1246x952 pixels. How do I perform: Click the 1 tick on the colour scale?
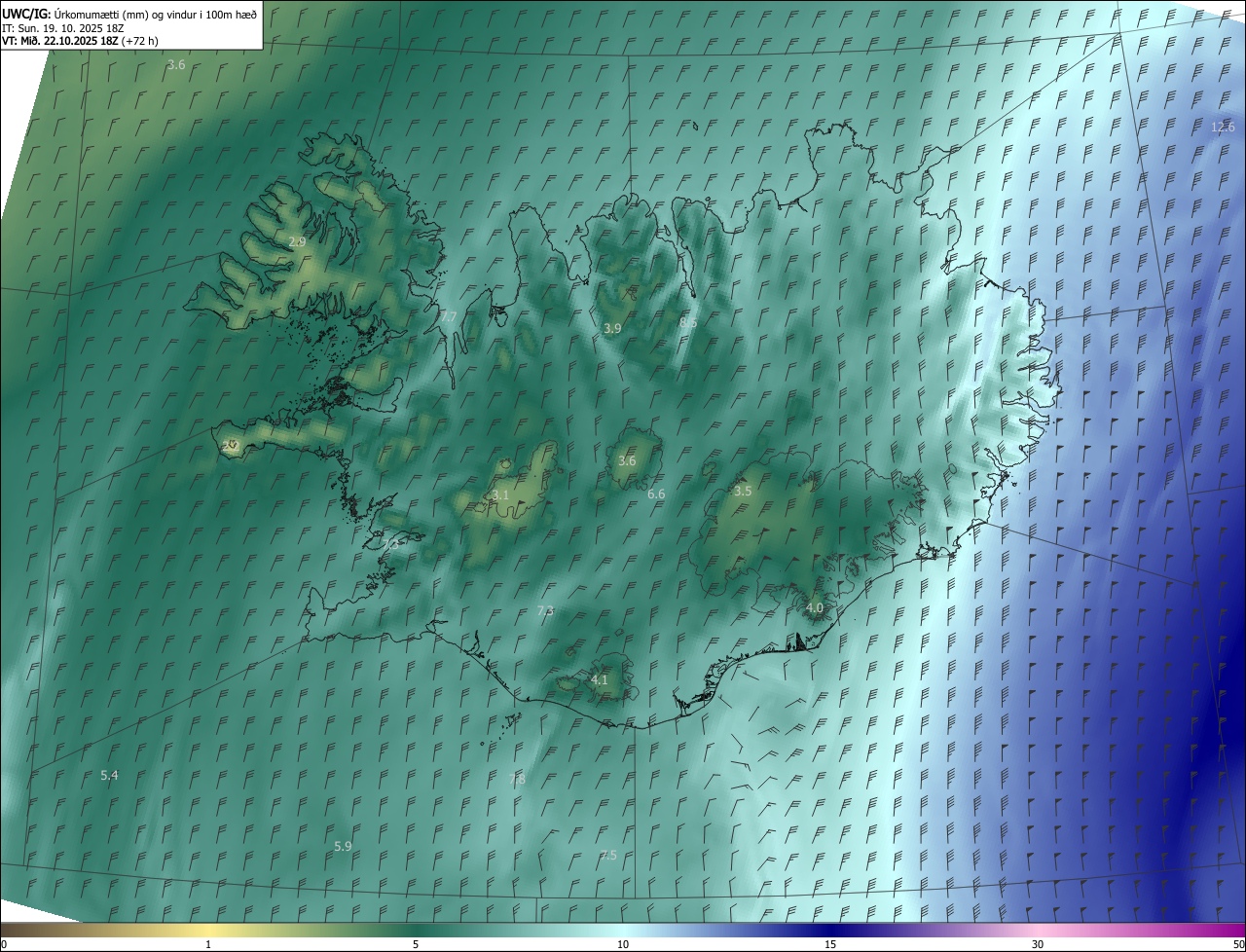tap(208, 945)
